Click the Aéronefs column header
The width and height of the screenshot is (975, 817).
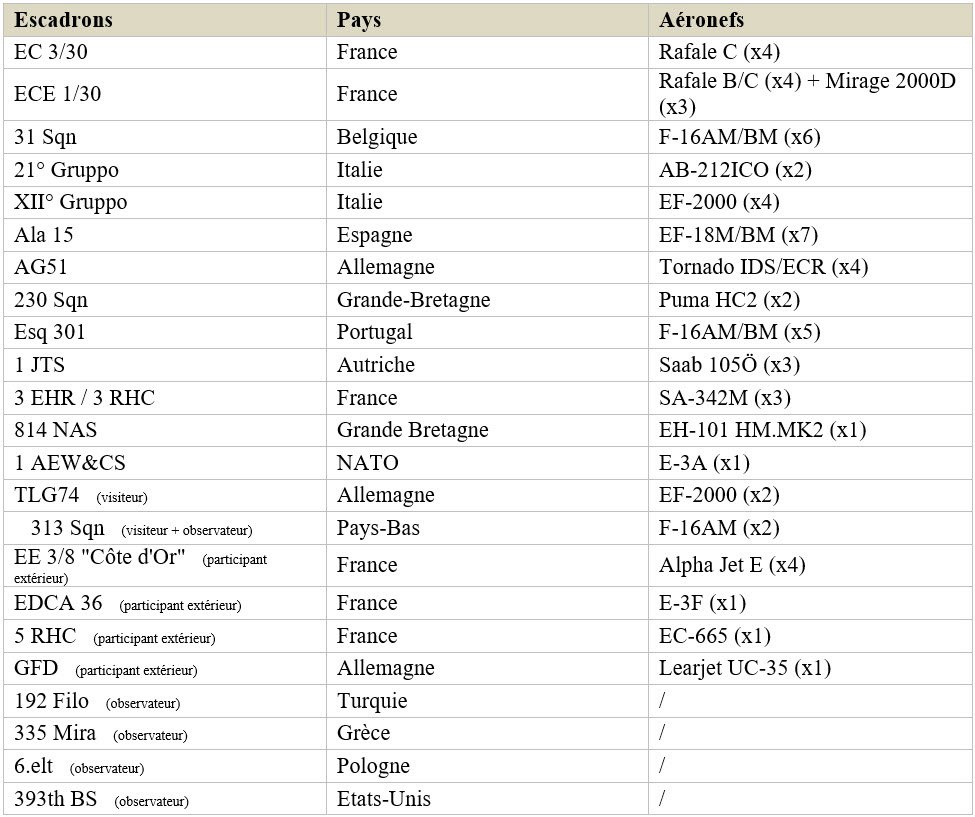pos(810,20)
